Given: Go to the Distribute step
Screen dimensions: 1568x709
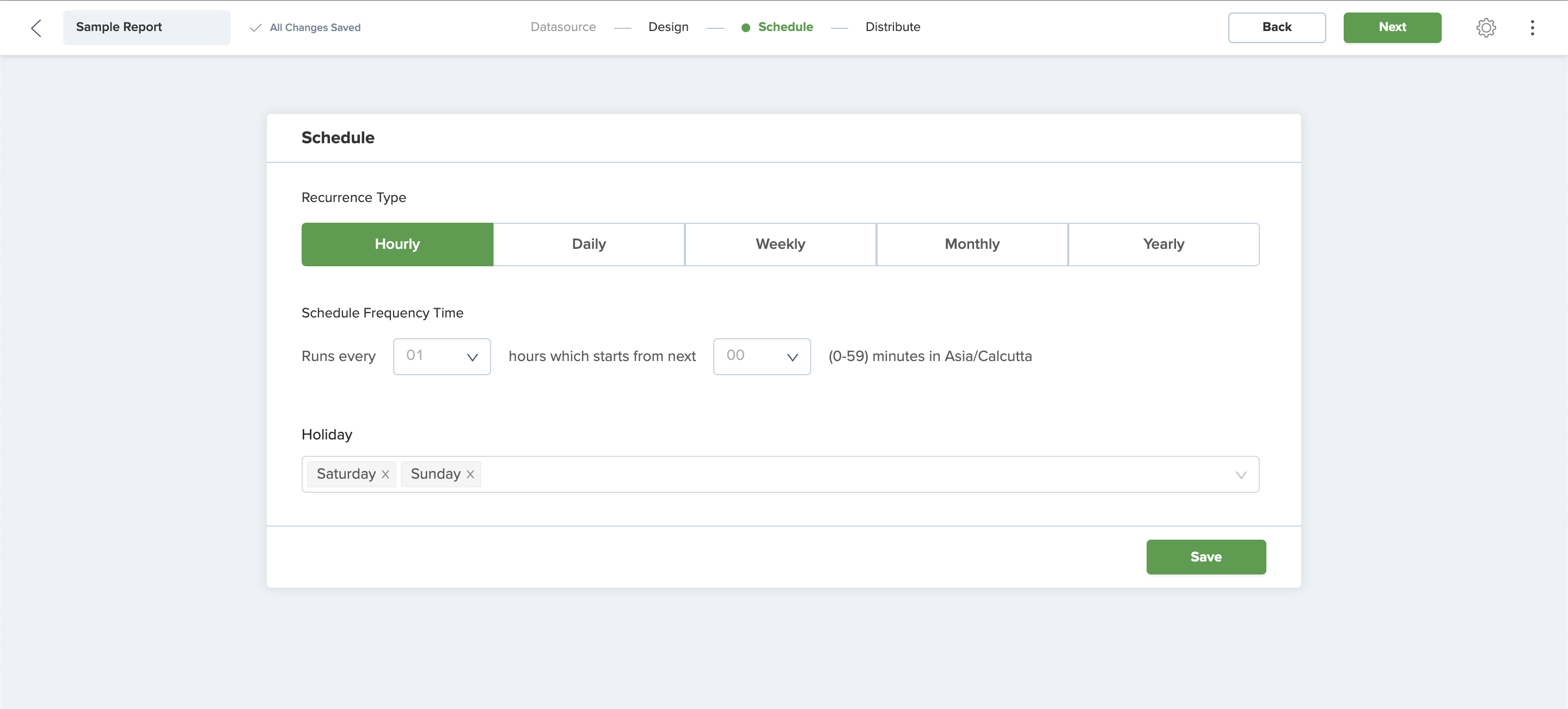Looking at the screenshot, I should point(892,27).
